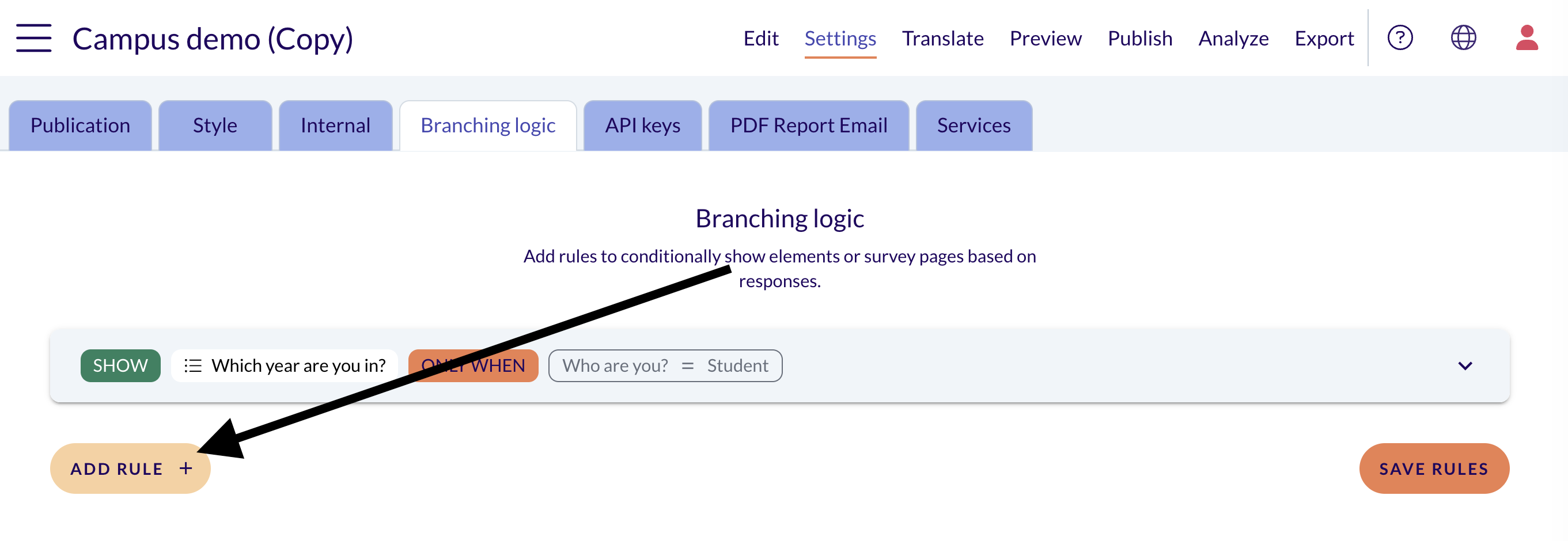Click the list icon beside 'Which year are you in?'

[x=193, y=365]
